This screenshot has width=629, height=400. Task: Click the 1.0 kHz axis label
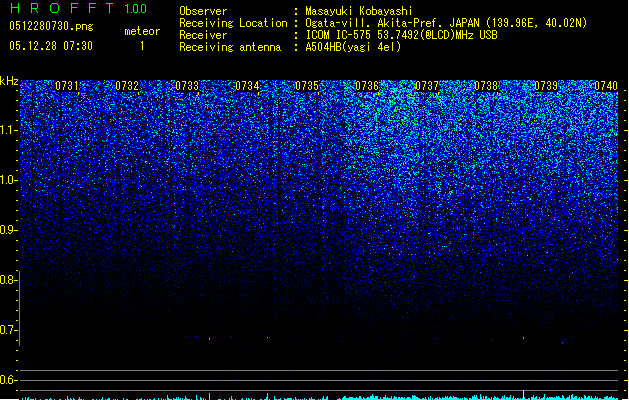pyautogui.click(x=8, y=180)
